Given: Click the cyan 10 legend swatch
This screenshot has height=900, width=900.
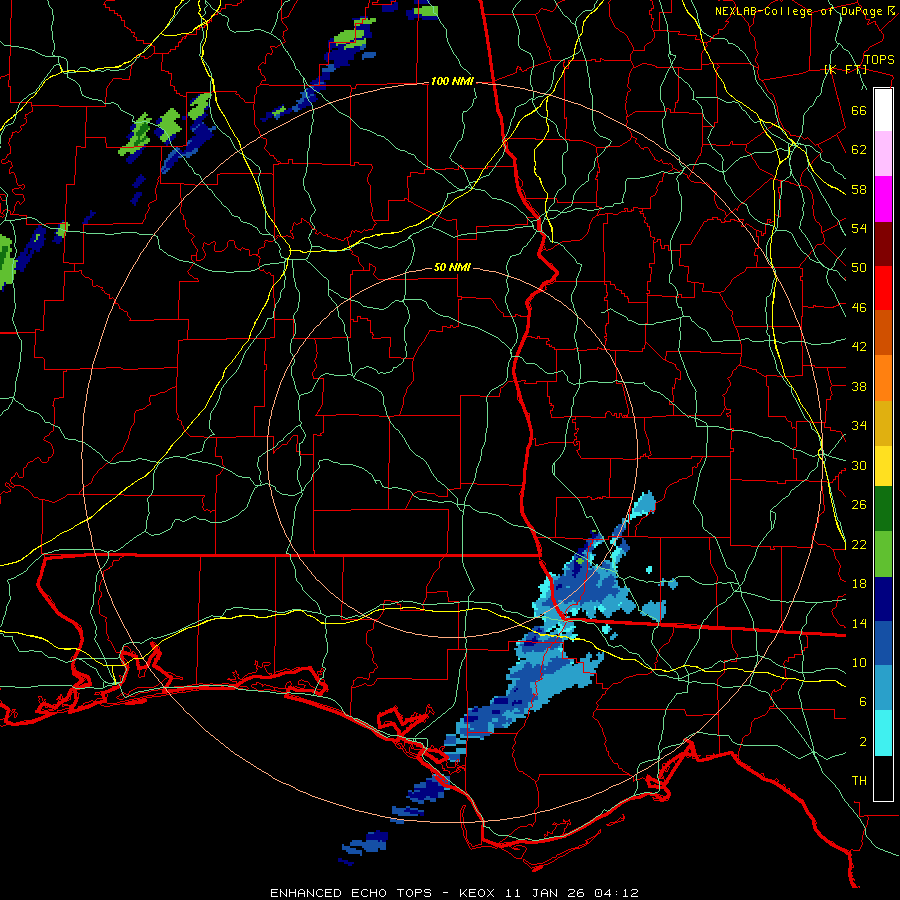Looking at the screenshot, I should [883, 733].
